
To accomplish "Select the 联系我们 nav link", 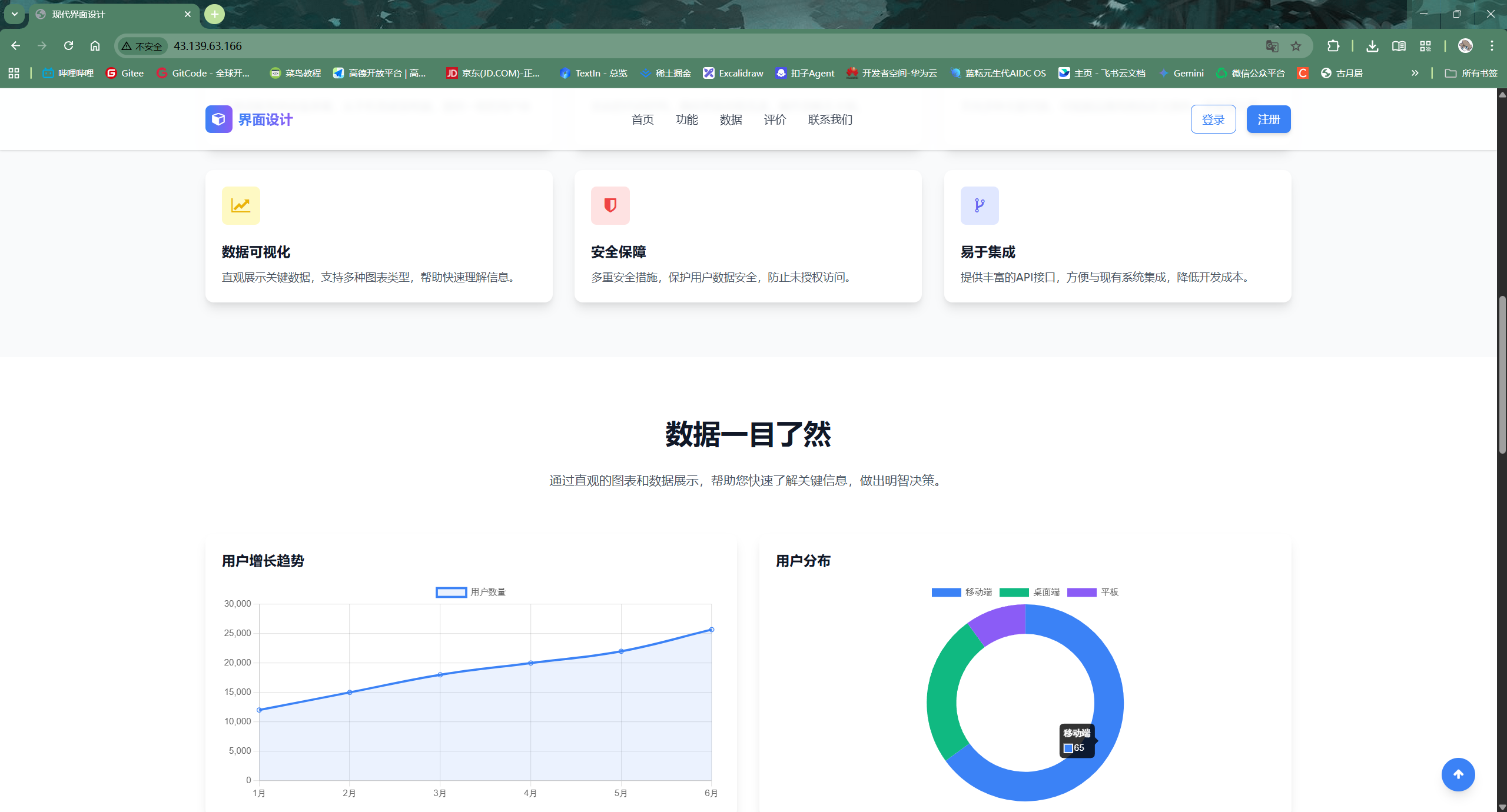I will tap(830, 119).
